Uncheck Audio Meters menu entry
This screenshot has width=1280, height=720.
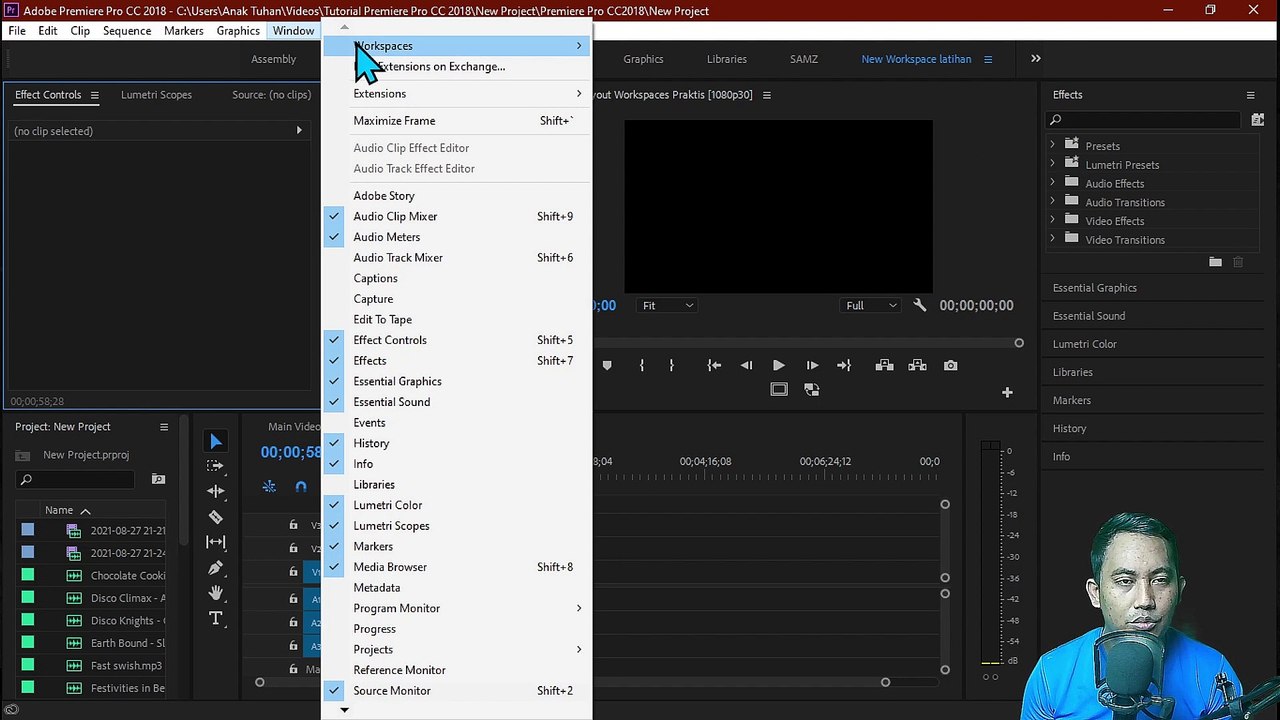(457, 237)
